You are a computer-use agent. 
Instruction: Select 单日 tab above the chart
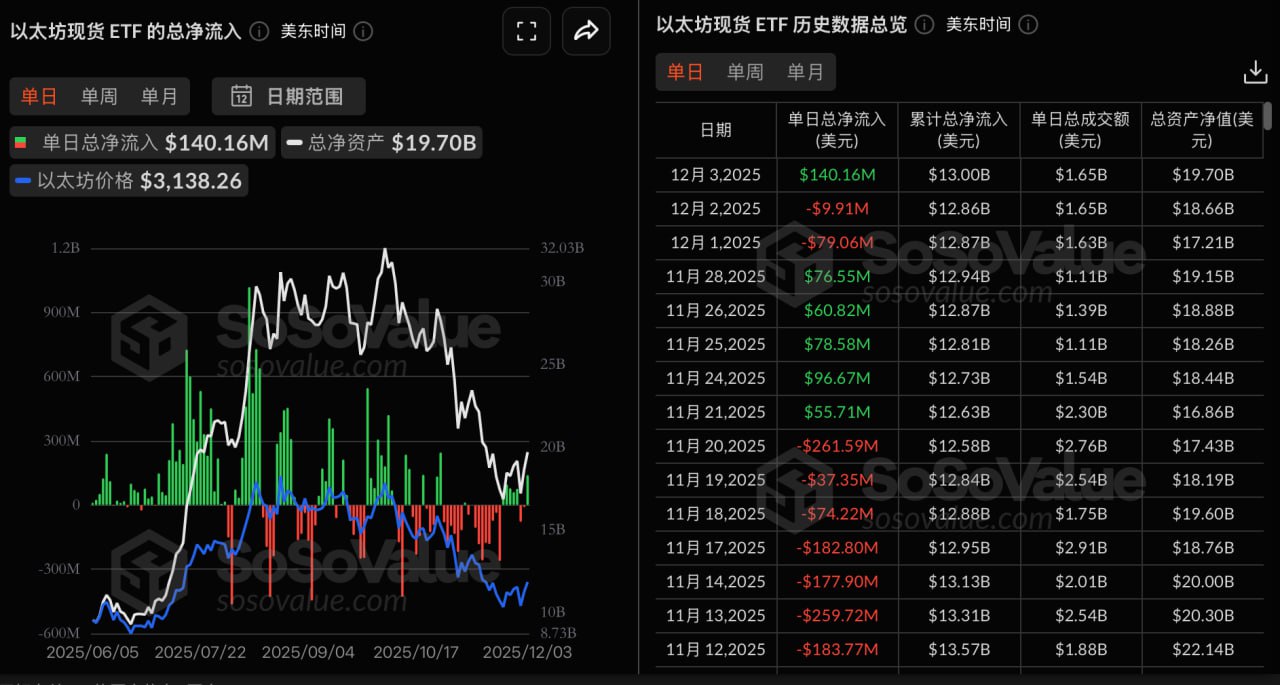pyautogui.click(x=39, y=96)
